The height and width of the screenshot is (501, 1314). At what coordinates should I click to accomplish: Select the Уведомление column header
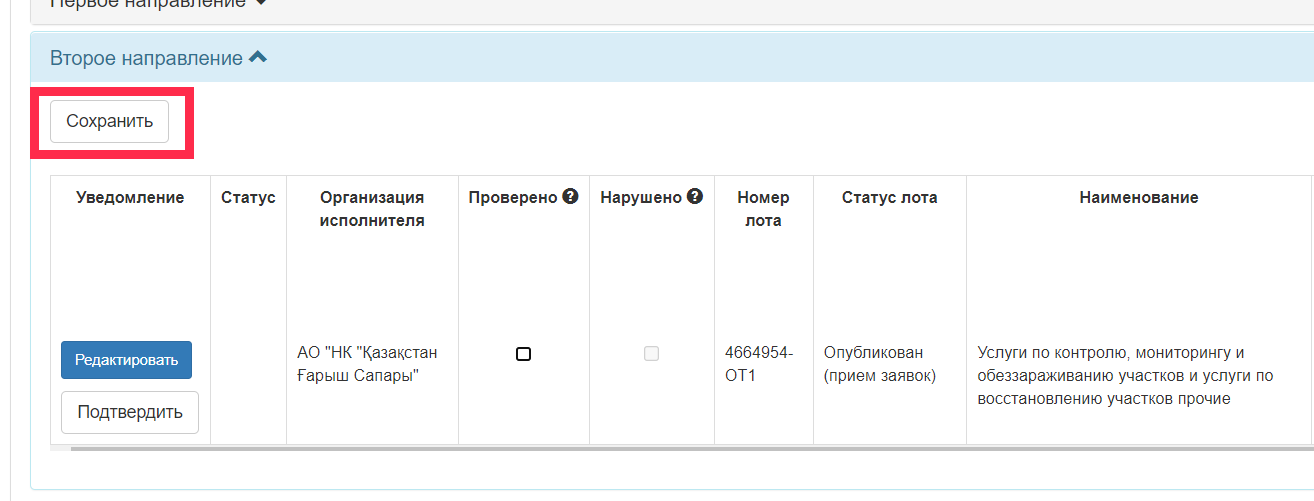coord(130,198)
